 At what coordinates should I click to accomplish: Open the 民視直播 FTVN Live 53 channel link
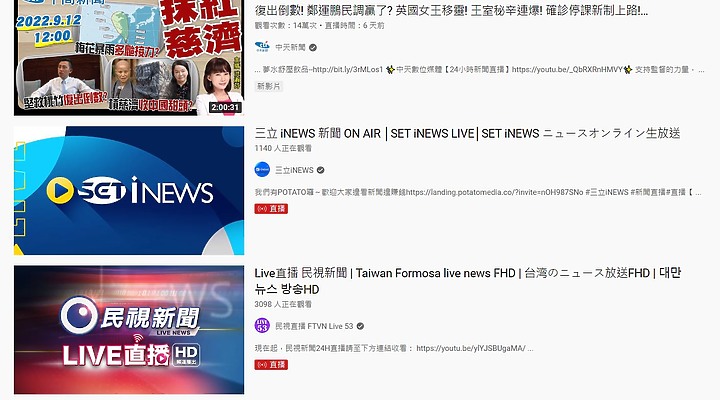[x=314, y=326]
